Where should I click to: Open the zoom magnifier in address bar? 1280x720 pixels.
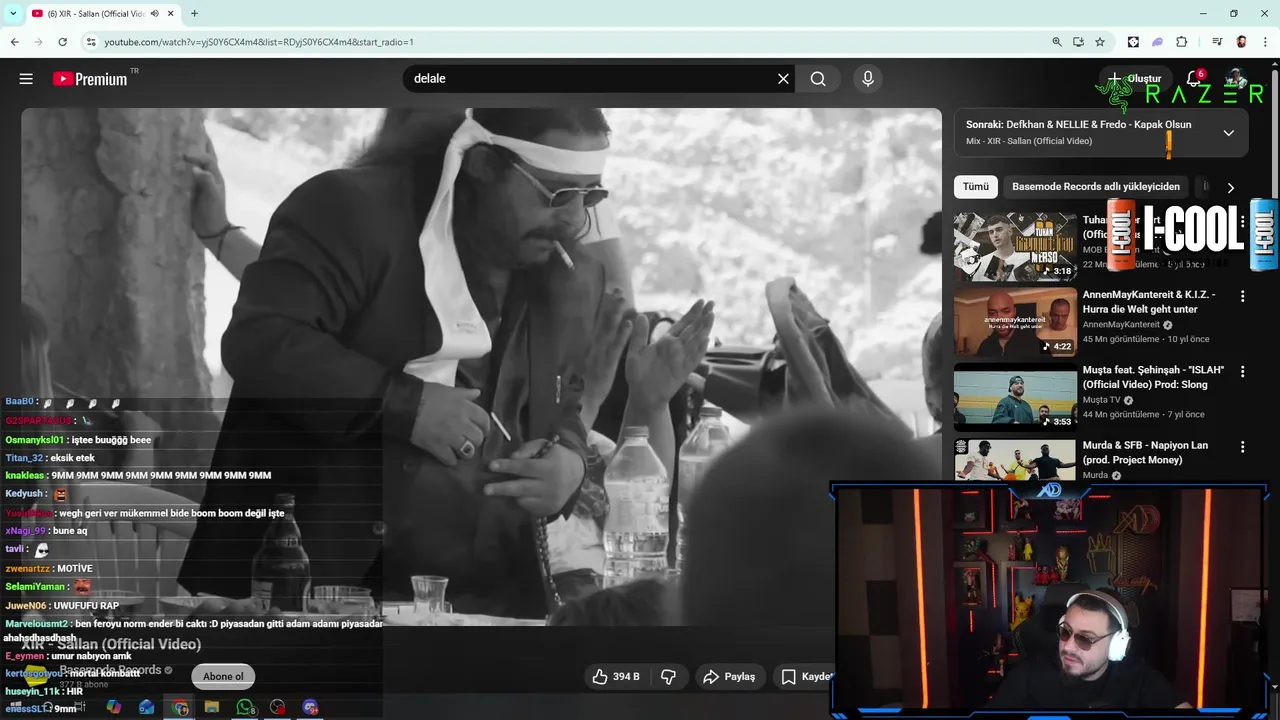tap(1057, 42)
